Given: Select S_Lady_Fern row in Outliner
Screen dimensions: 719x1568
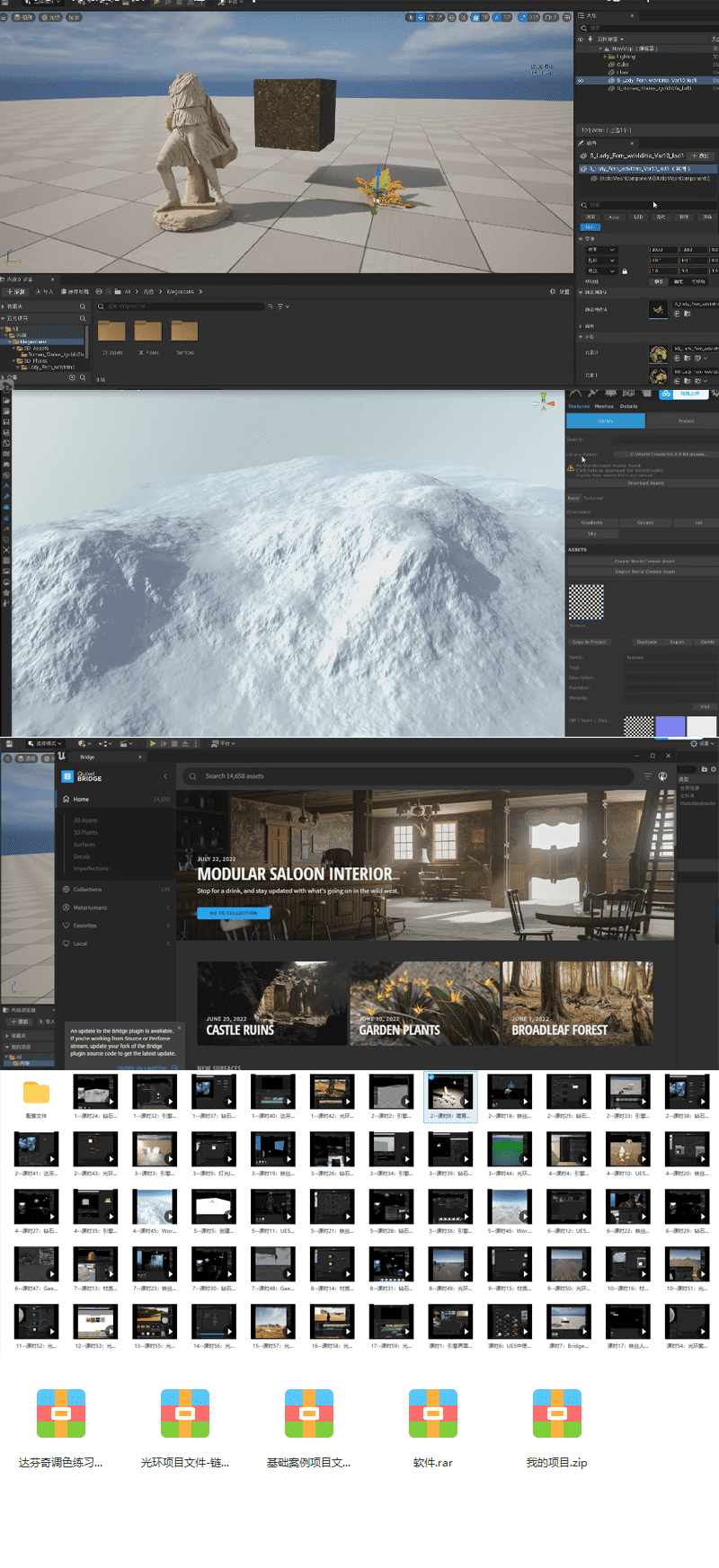Looking at the screenshot, I should click(647, 80).
